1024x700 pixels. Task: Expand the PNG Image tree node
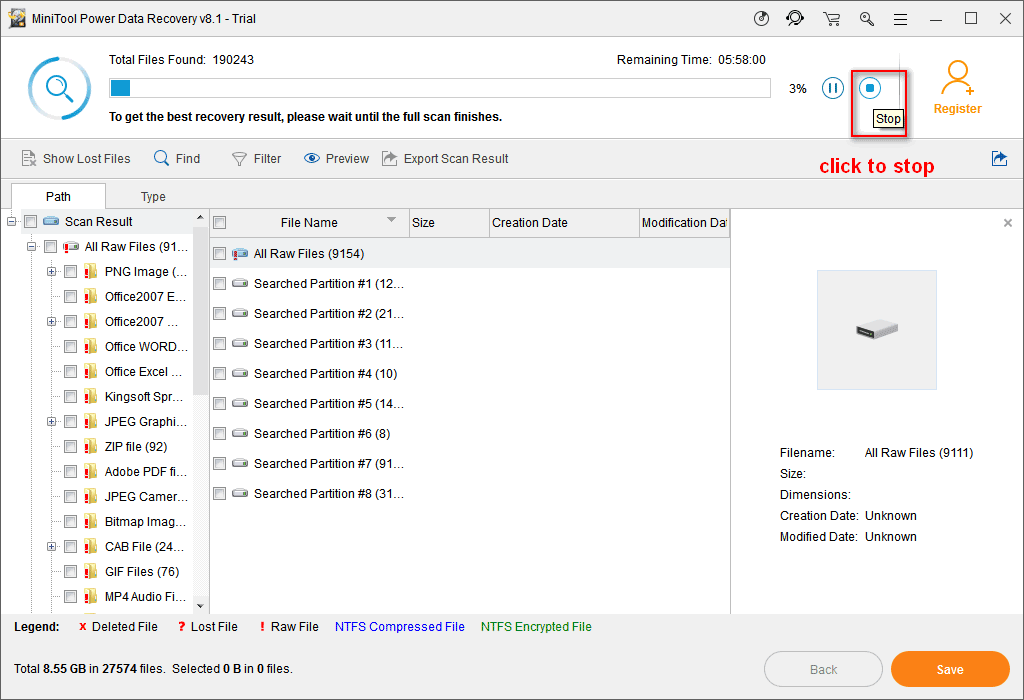[x=51, y=272]
